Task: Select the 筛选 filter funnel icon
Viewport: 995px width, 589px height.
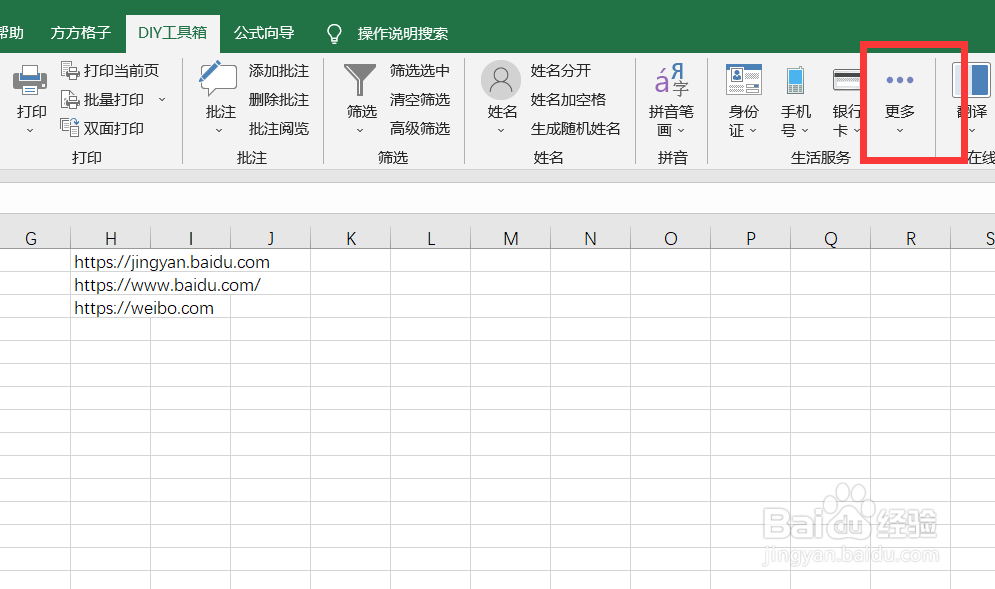Action: click(x=359, y=78)
